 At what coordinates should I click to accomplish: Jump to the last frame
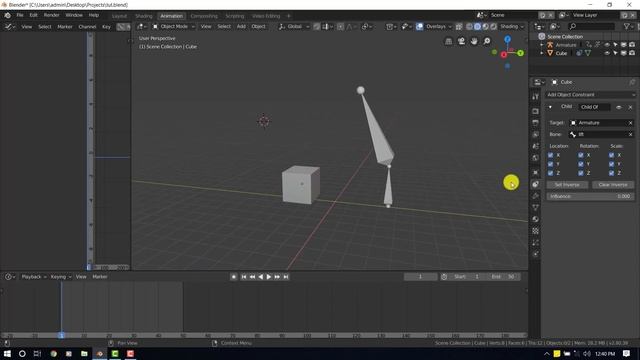(286, 277)
